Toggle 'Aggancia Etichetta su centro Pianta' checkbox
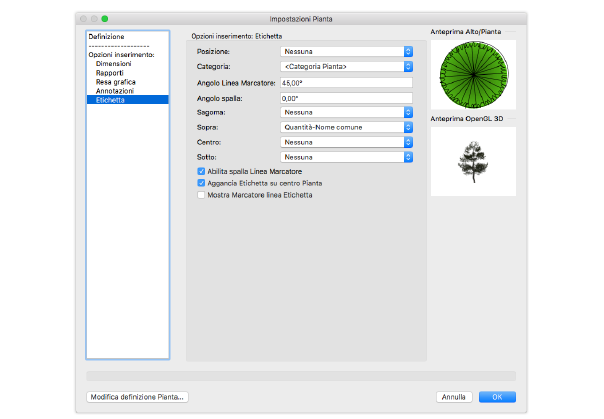This screenshot has width=604, height=419. (201, 183)
